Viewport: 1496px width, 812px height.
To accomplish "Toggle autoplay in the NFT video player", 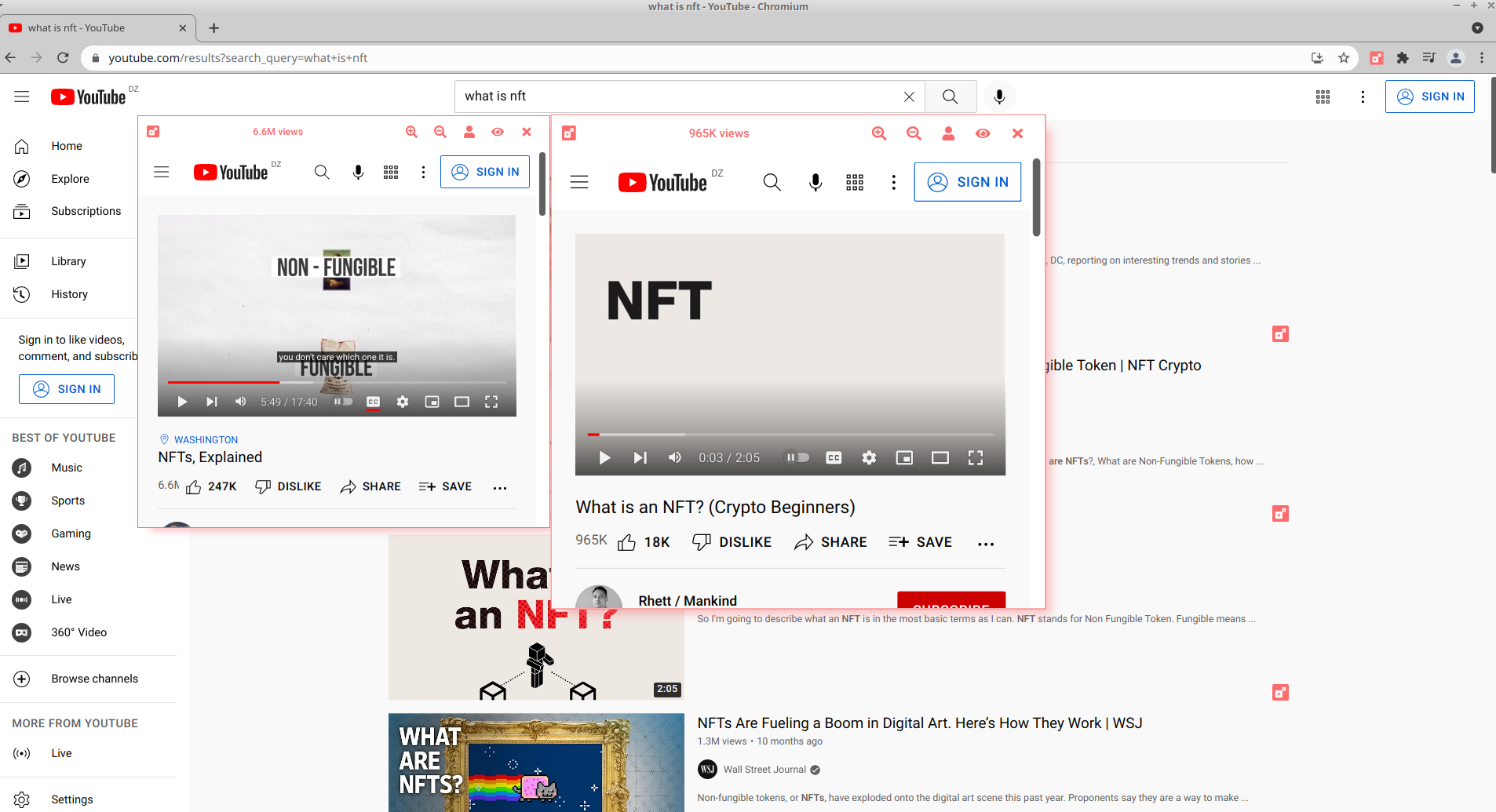I will pyautogui.click(x=796, y=457).
